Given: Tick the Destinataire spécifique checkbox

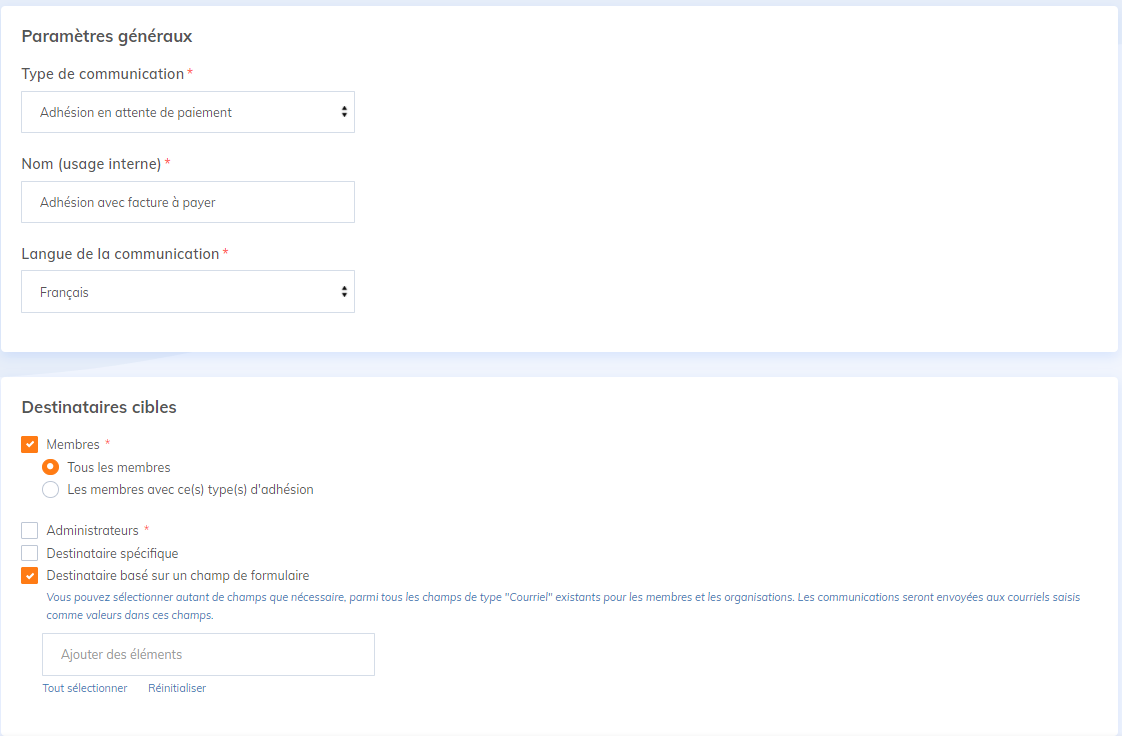Looking at the screenshot, I should click(30, 553).
